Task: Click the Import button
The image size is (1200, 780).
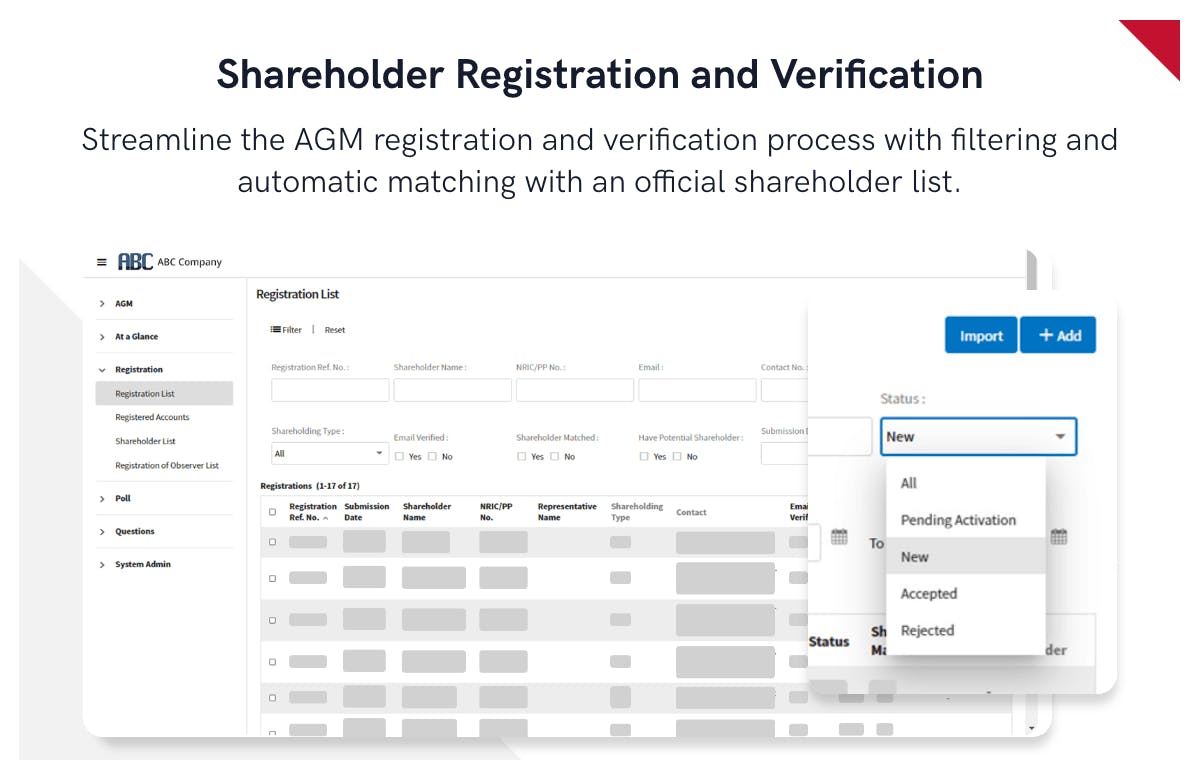Action: (x=981, y=336)
